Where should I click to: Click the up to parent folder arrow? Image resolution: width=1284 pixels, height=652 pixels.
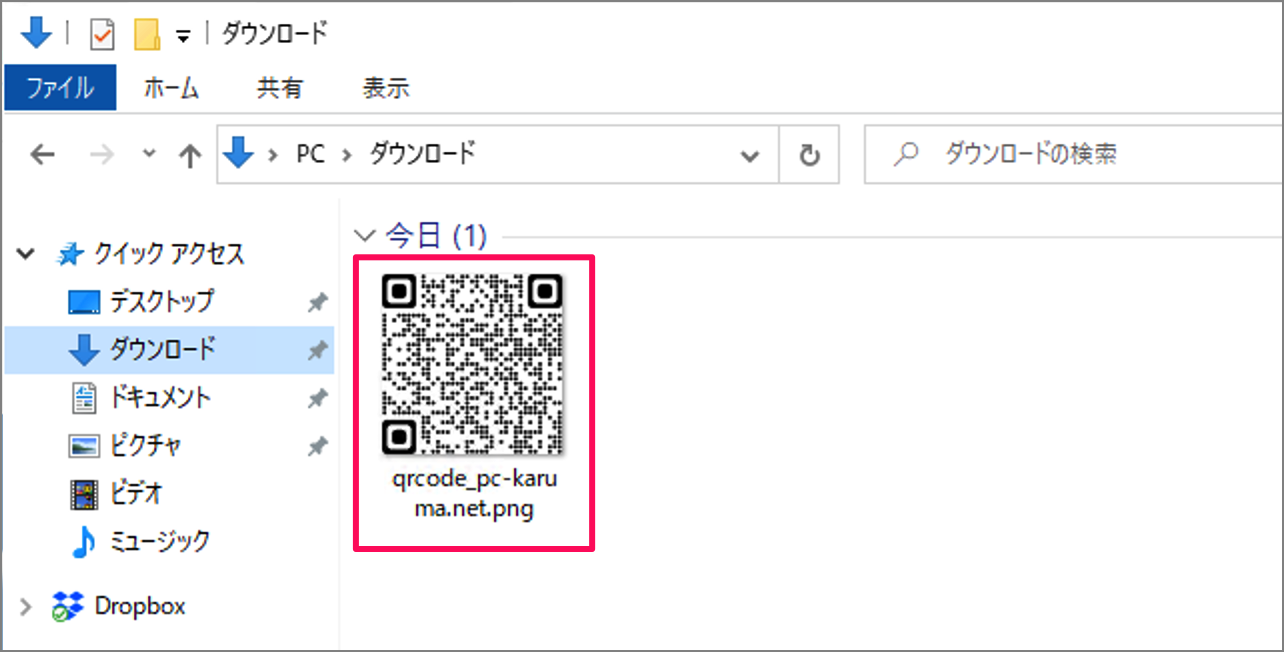click(x=189, y=154)
